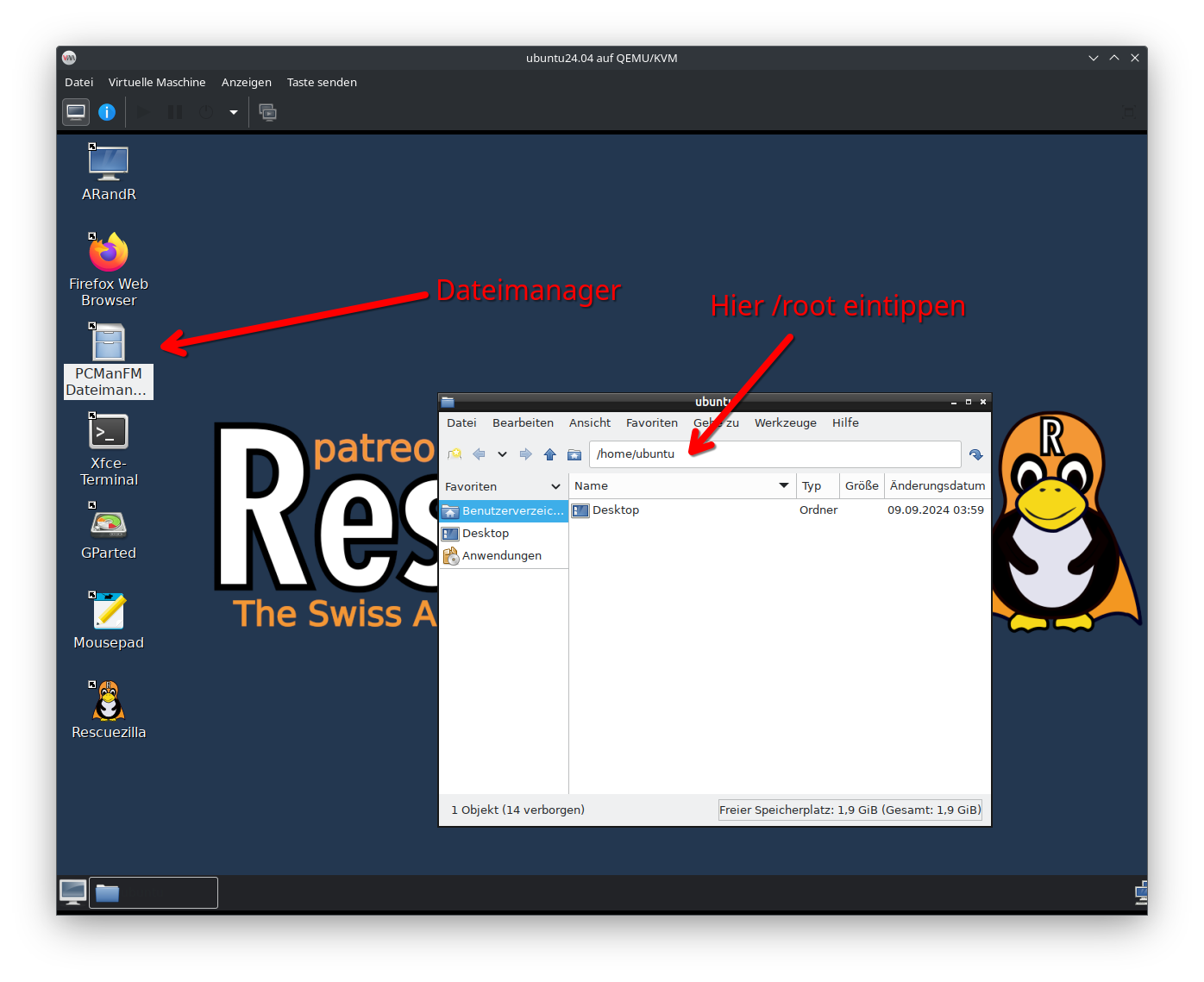Select Anwendungen in side pane
The height and width of the screenshot is (982, 1204).
504,556
